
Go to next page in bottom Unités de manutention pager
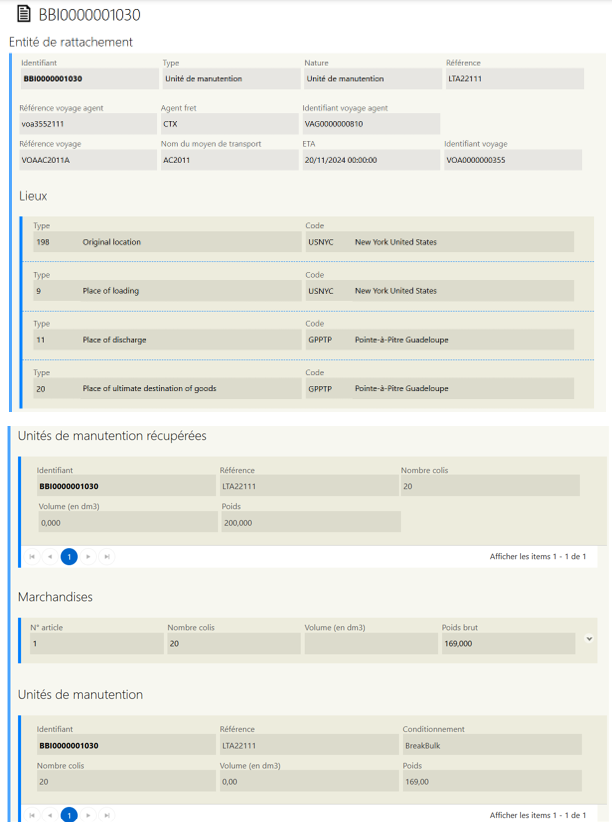click(88, 815)
